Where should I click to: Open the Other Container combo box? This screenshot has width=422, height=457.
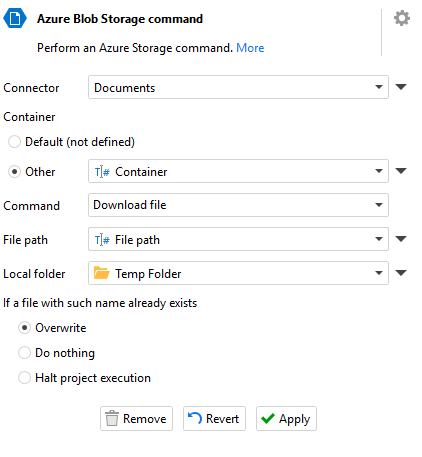coord(238,171)
